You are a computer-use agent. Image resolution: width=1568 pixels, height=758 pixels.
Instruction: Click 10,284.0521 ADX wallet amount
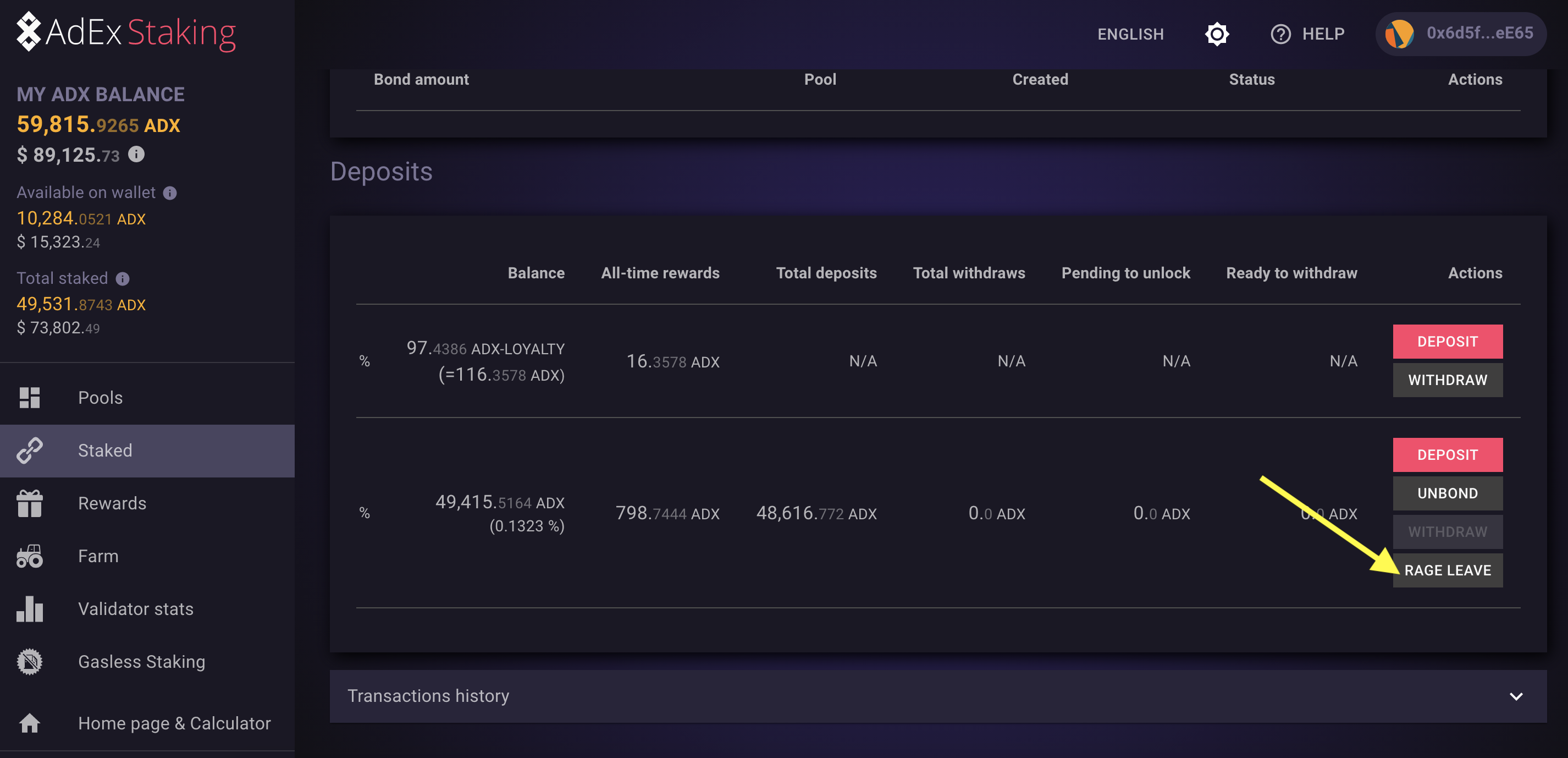click(81, 218)
